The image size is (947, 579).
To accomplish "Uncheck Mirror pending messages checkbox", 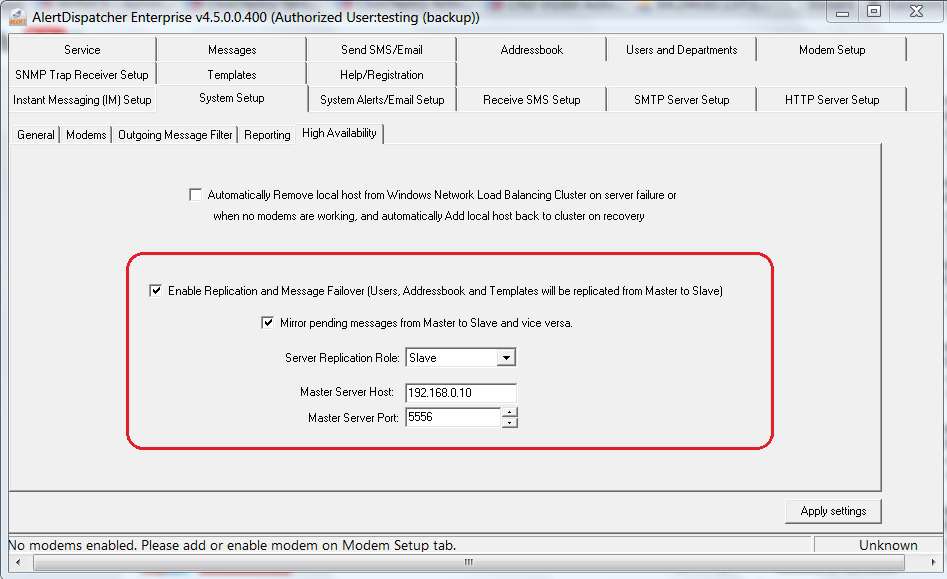I will pos(267,322).
